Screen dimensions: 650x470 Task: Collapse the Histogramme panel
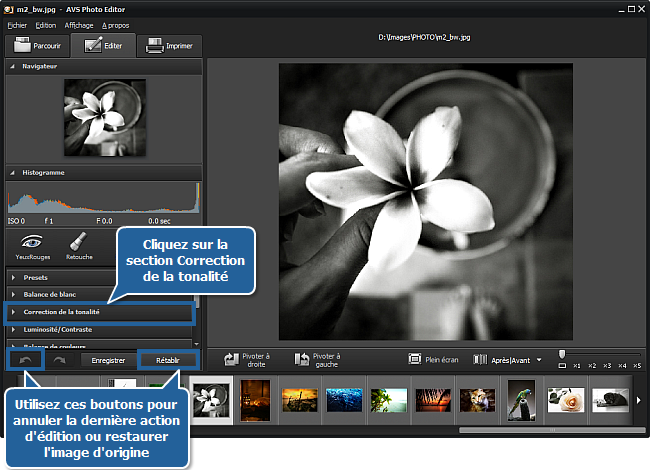pos(43,172)
